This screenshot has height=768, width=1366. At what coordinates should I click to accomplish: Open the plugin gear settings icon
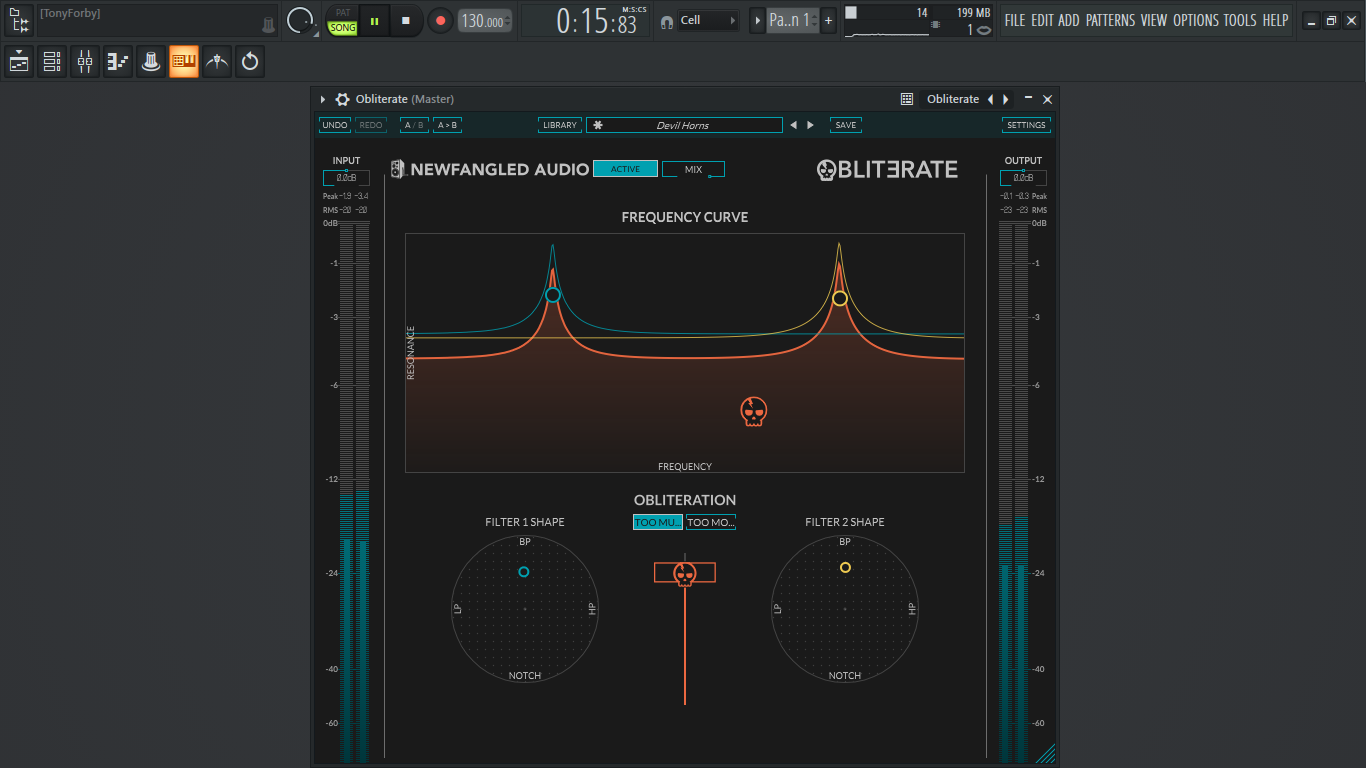[x=343, y=99]
